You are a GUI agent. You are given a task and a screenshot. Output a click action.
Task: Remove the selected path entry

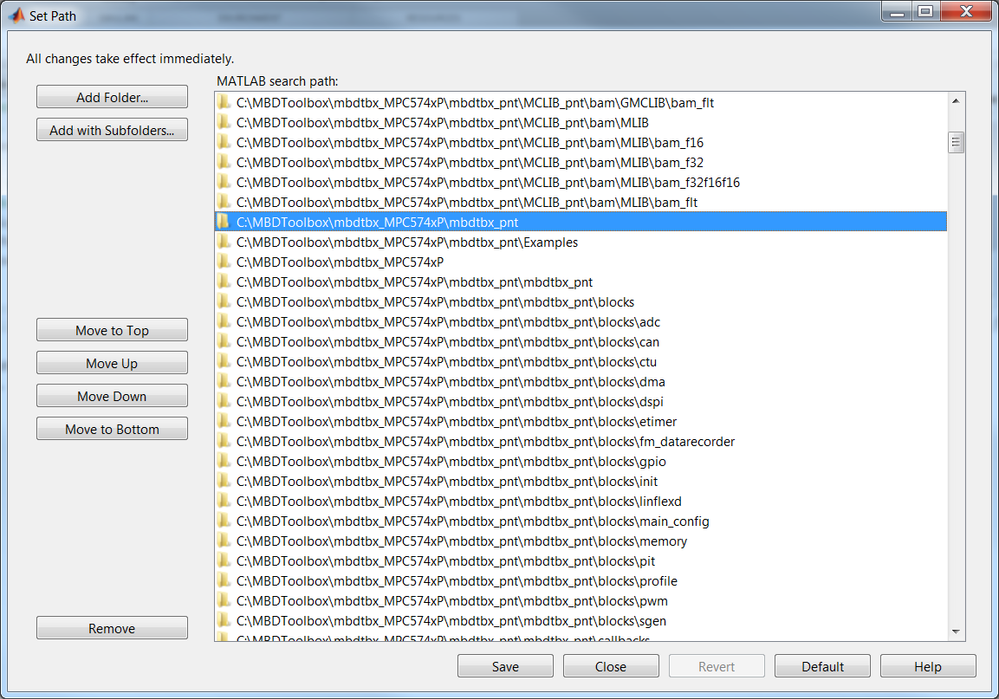111,628
